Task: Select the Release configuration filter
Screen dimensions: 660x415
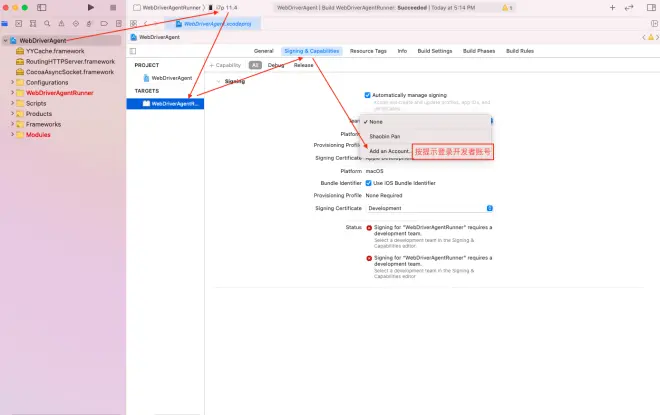Action: point(303,65)
